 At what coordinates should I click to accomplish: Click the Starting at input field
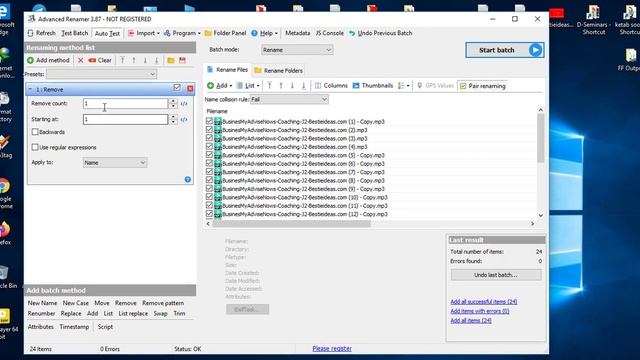(125, 119)
